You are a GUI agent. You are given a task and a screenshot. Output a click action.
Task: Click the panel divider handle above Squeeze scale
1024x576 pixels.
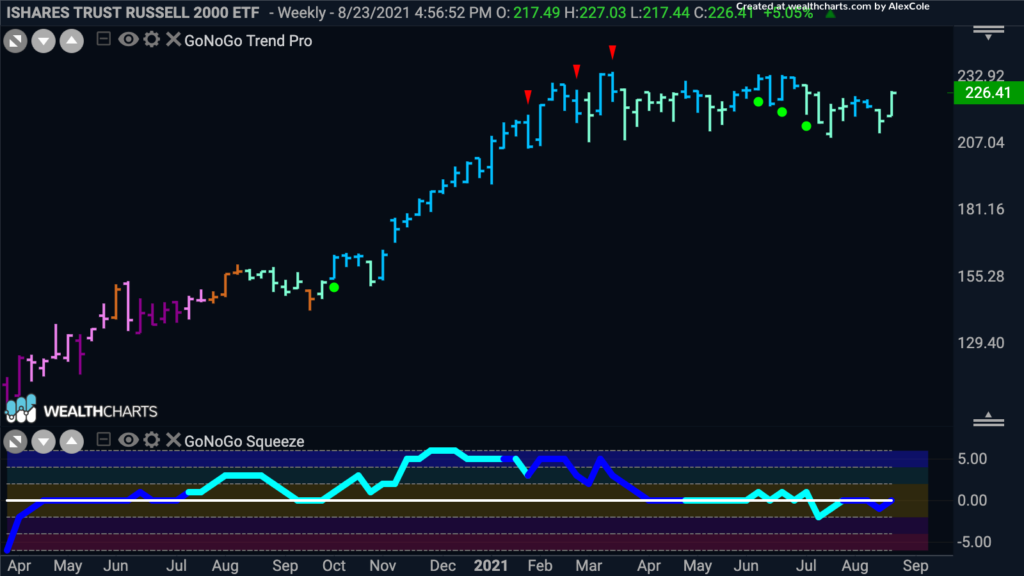point(989,419)
